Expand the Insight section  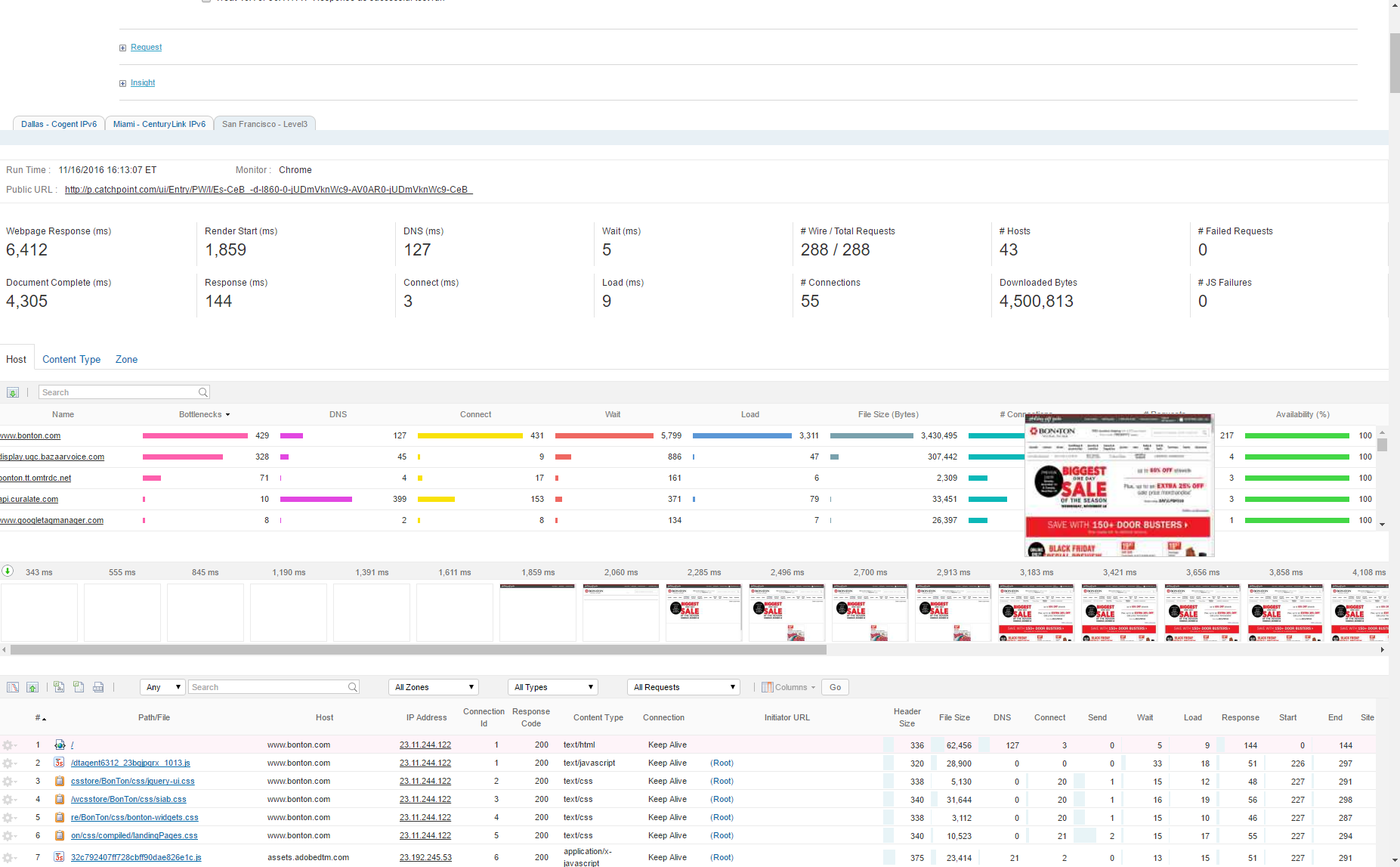[x=142, y=83]
